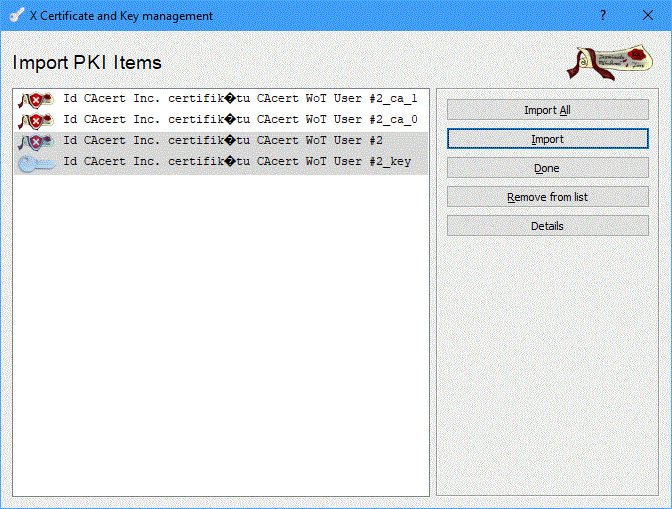Click the window title bar text
Image resolution: width=672 pixels, height=509 pixels.
(121, 16)
